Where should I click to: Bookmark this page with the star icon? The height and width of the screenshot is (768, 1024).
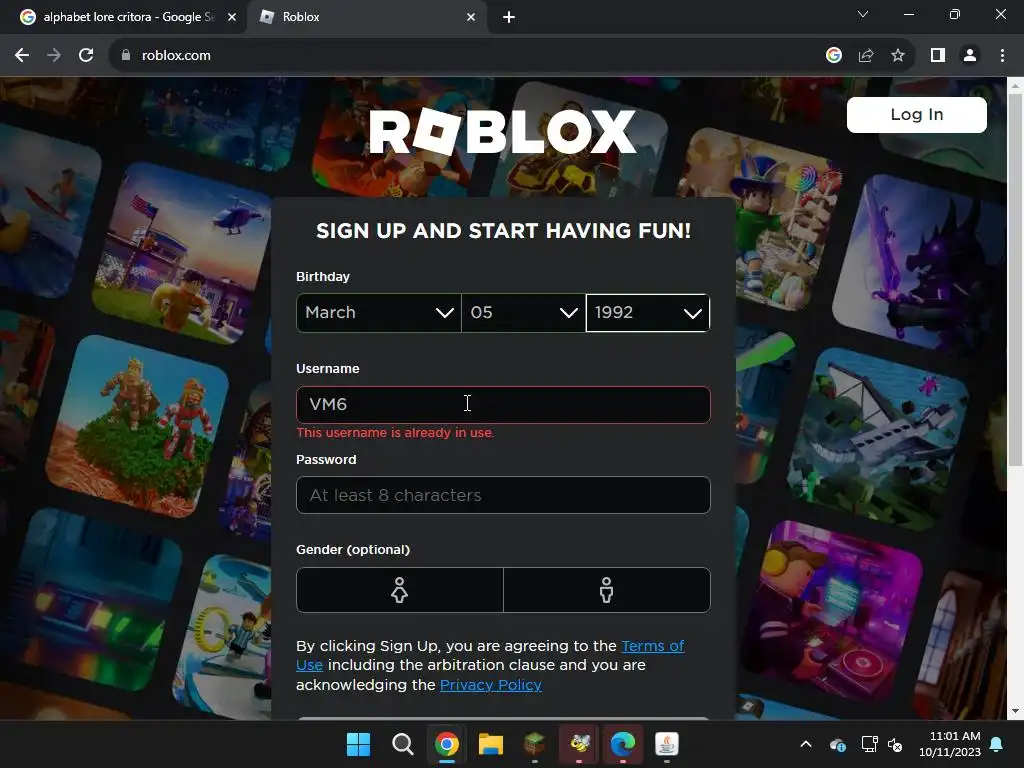(898, 56)
